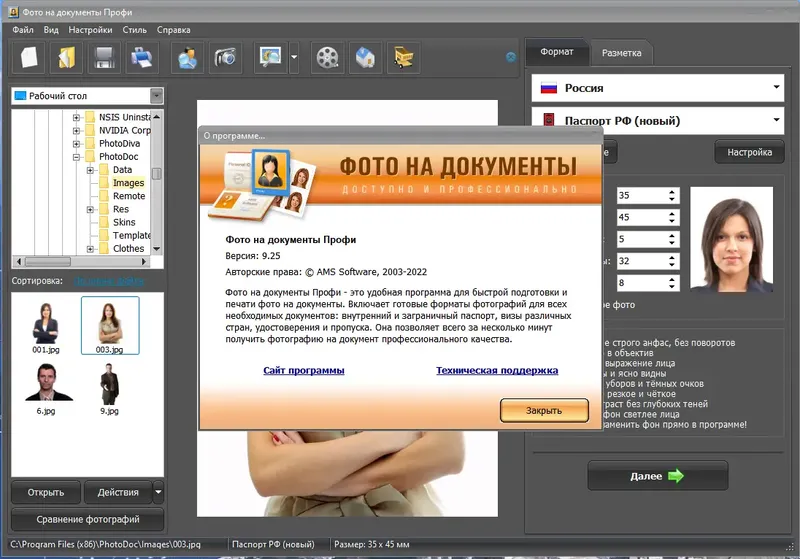Viewport: 800px width, 559px height.
Task: Open the film reel video tutorial icon
Action: click(x=327, y=58)
